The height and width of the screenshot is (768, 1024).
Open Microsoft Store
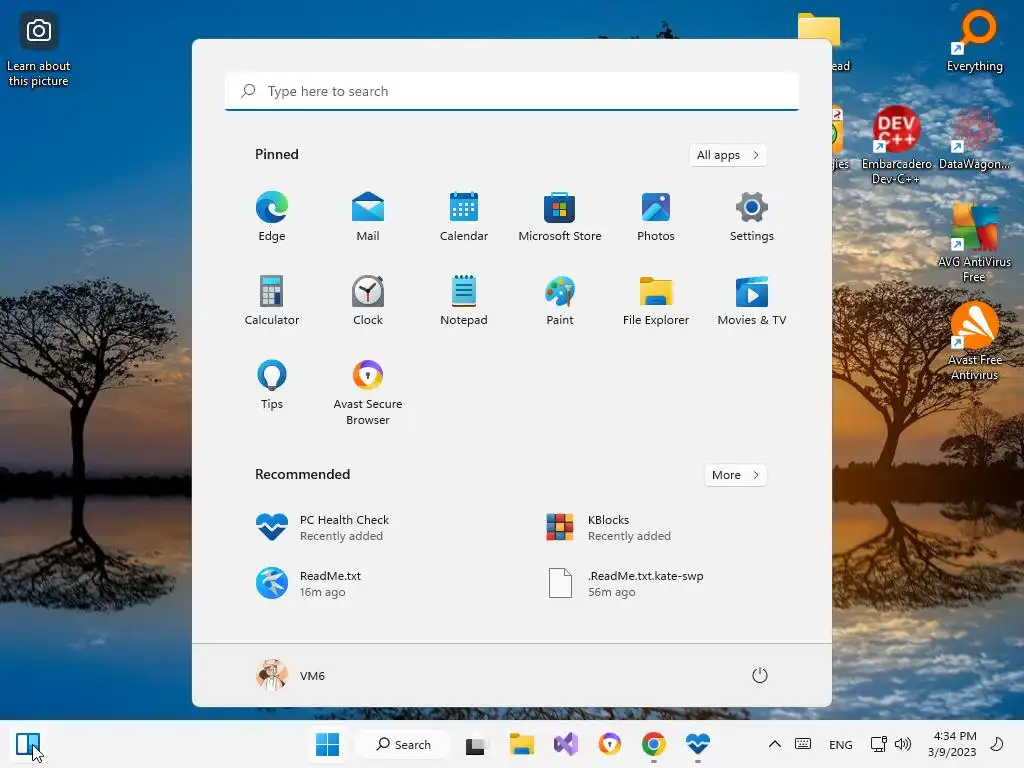(x=560, y=217)
